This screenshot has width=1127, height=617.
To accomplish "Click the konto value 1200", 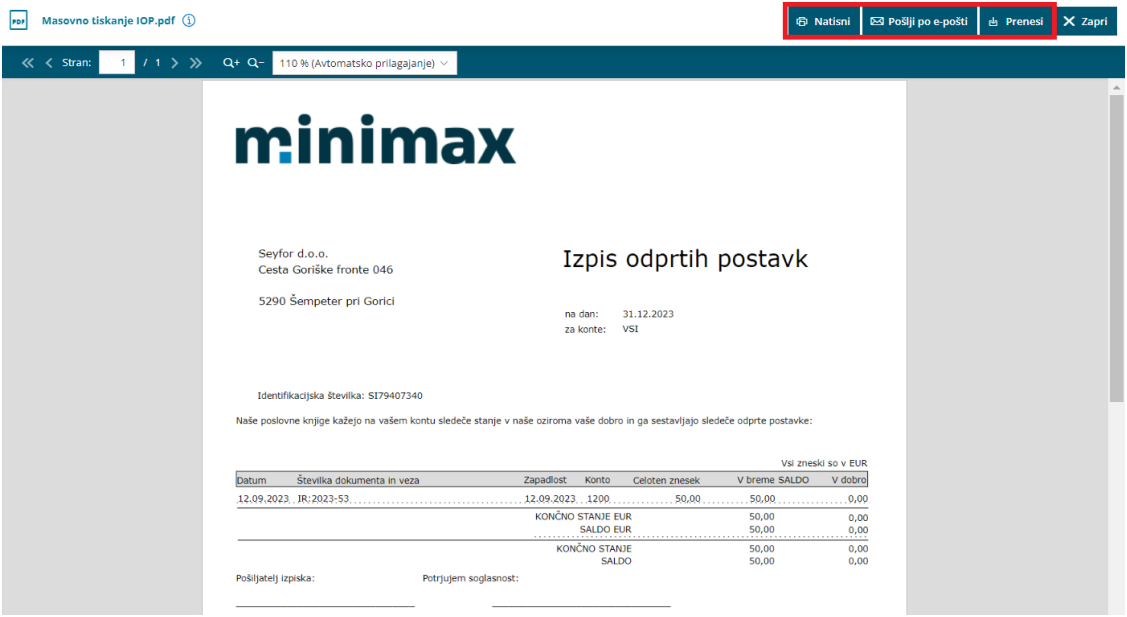I will (598, 498).
